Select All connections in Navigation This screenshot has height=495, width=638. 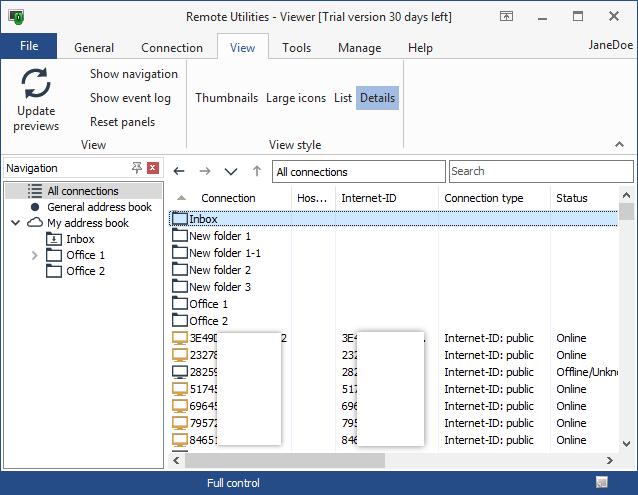pyautogui.click(x=83, y=191)
